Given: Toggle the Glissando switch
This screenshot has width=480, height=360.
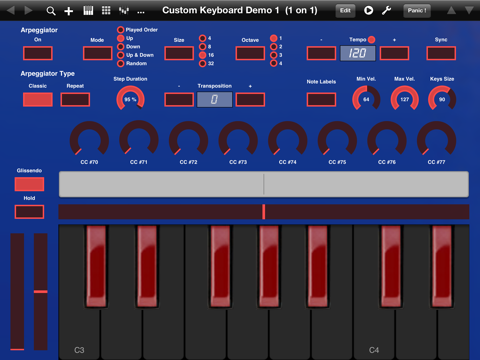Looking at the screenshot, I should tap(29, 184).
